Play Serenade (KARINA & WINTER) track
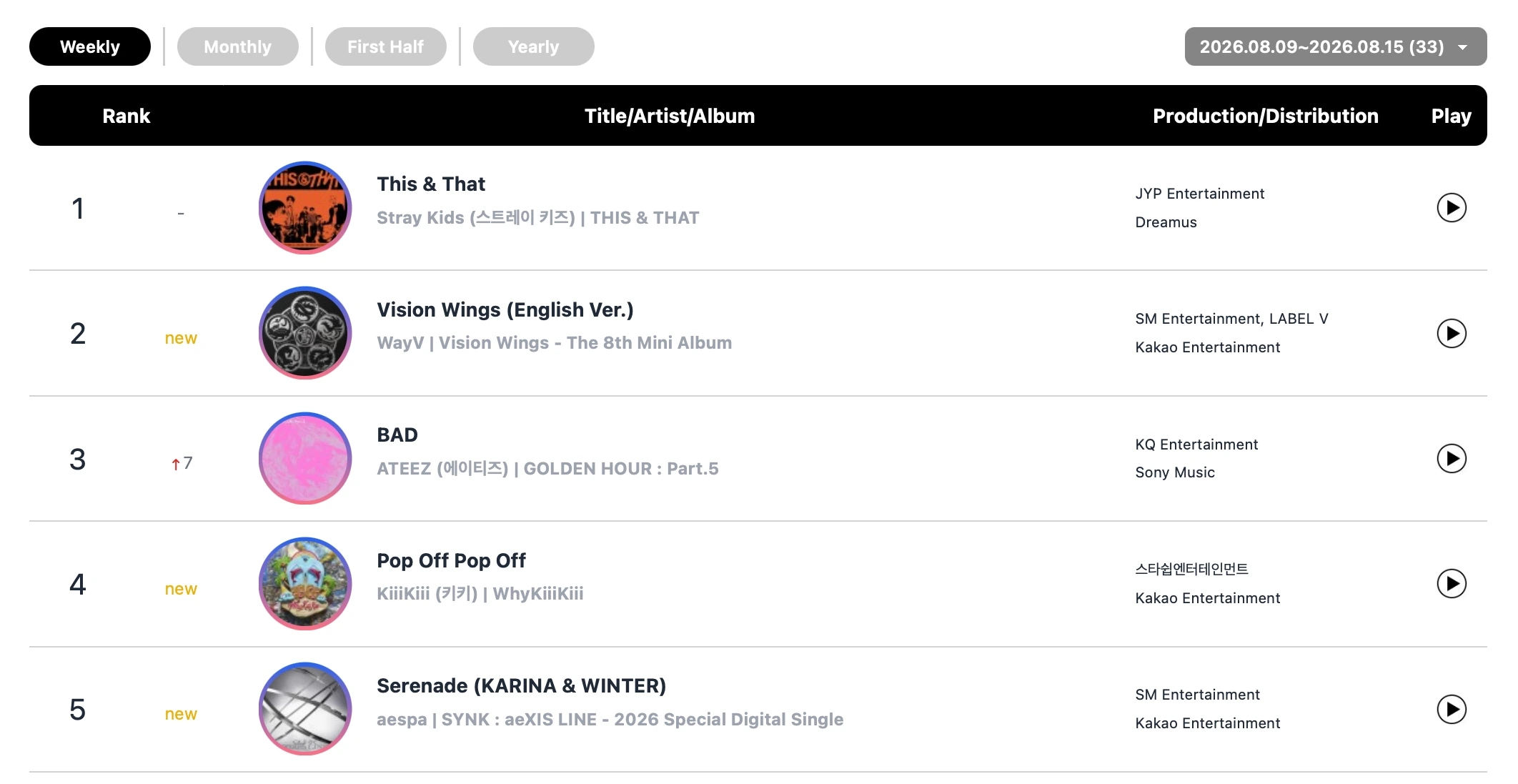 pos(1452,709)
